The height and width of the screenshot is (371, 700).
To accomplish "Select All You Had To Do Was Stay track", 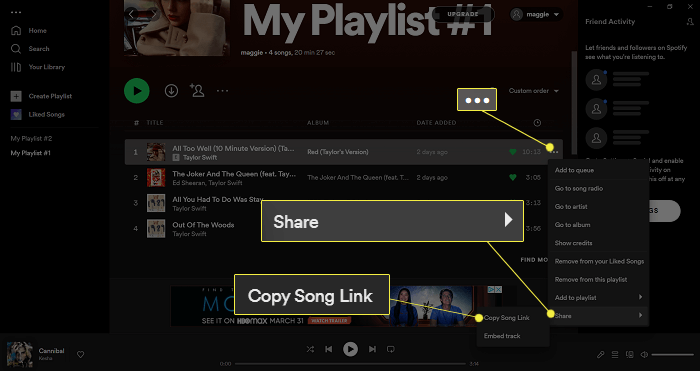I will (x=217, y=200).
